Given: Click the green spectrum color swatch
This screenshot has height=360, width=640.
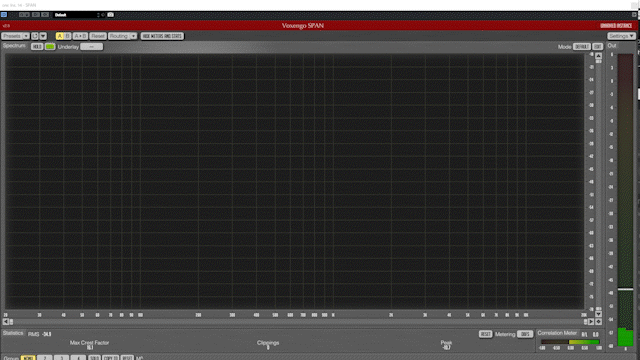Looking at the screenshot, I should [50, 47].
